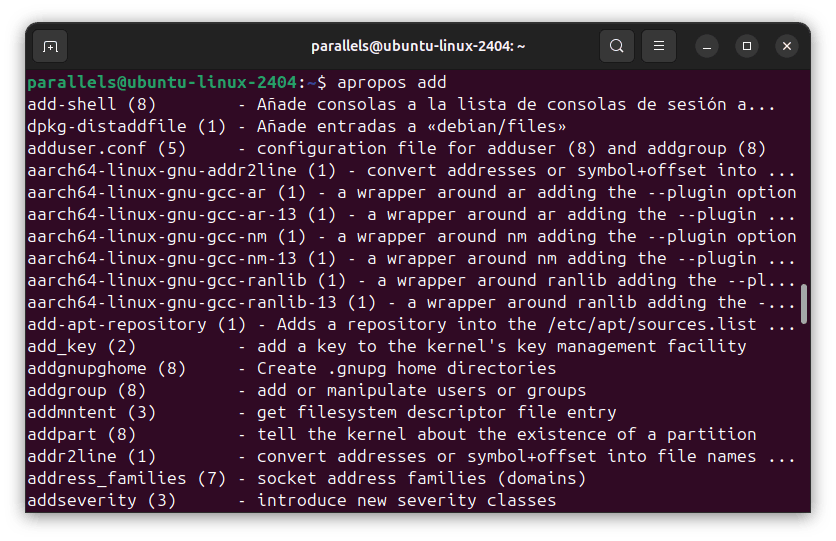Image resolution: width=836 pixels, height=541 pixels.
Task: Click the terminal scrollbar thumb
Action: [x=804, y=304]
